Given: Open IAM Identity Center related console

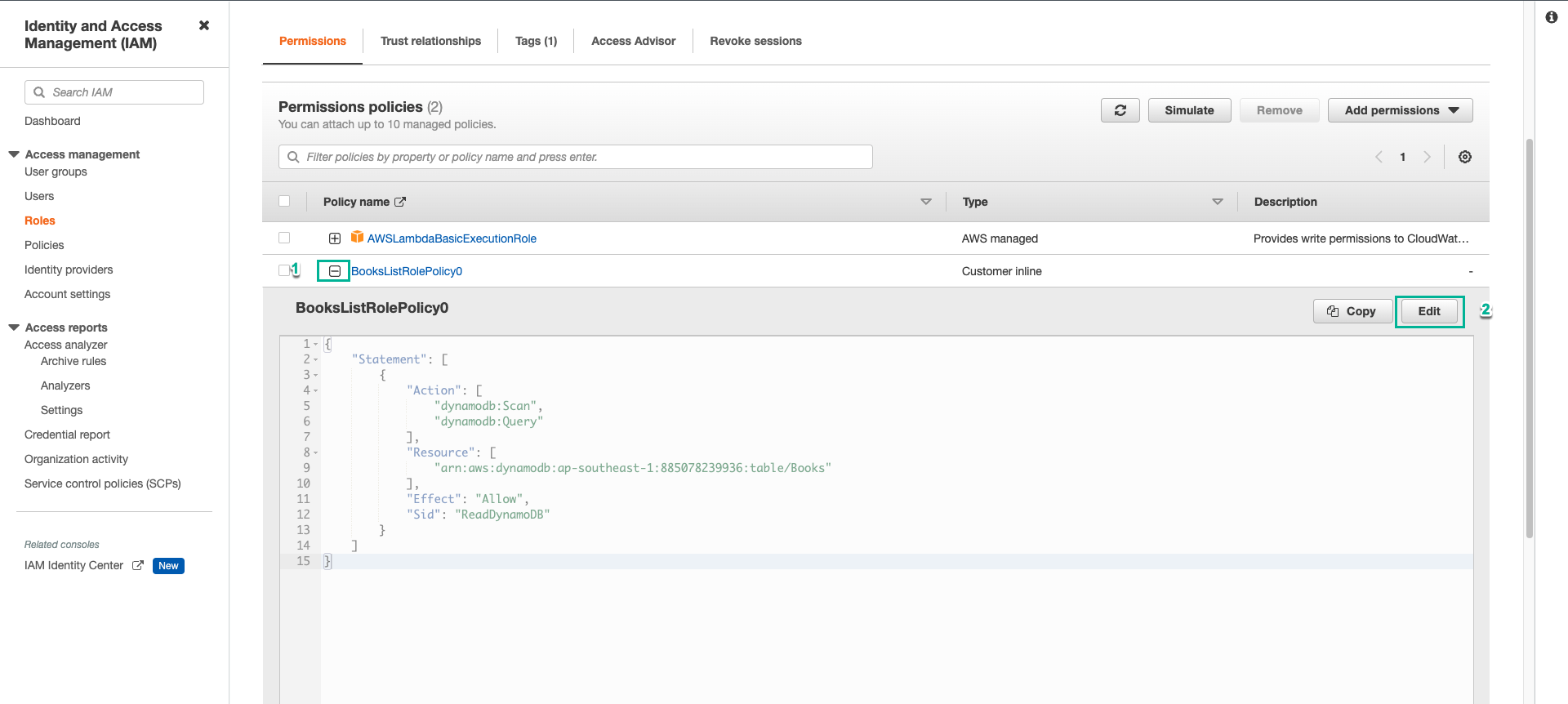Looking at the screenshot, I should click(73, 565).
